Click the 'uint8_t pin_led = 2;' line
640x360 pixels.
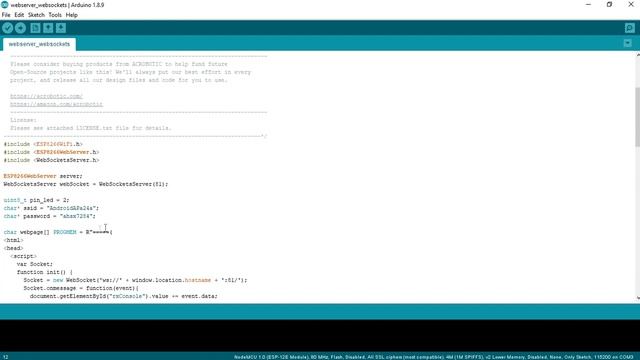coord(36,200)
